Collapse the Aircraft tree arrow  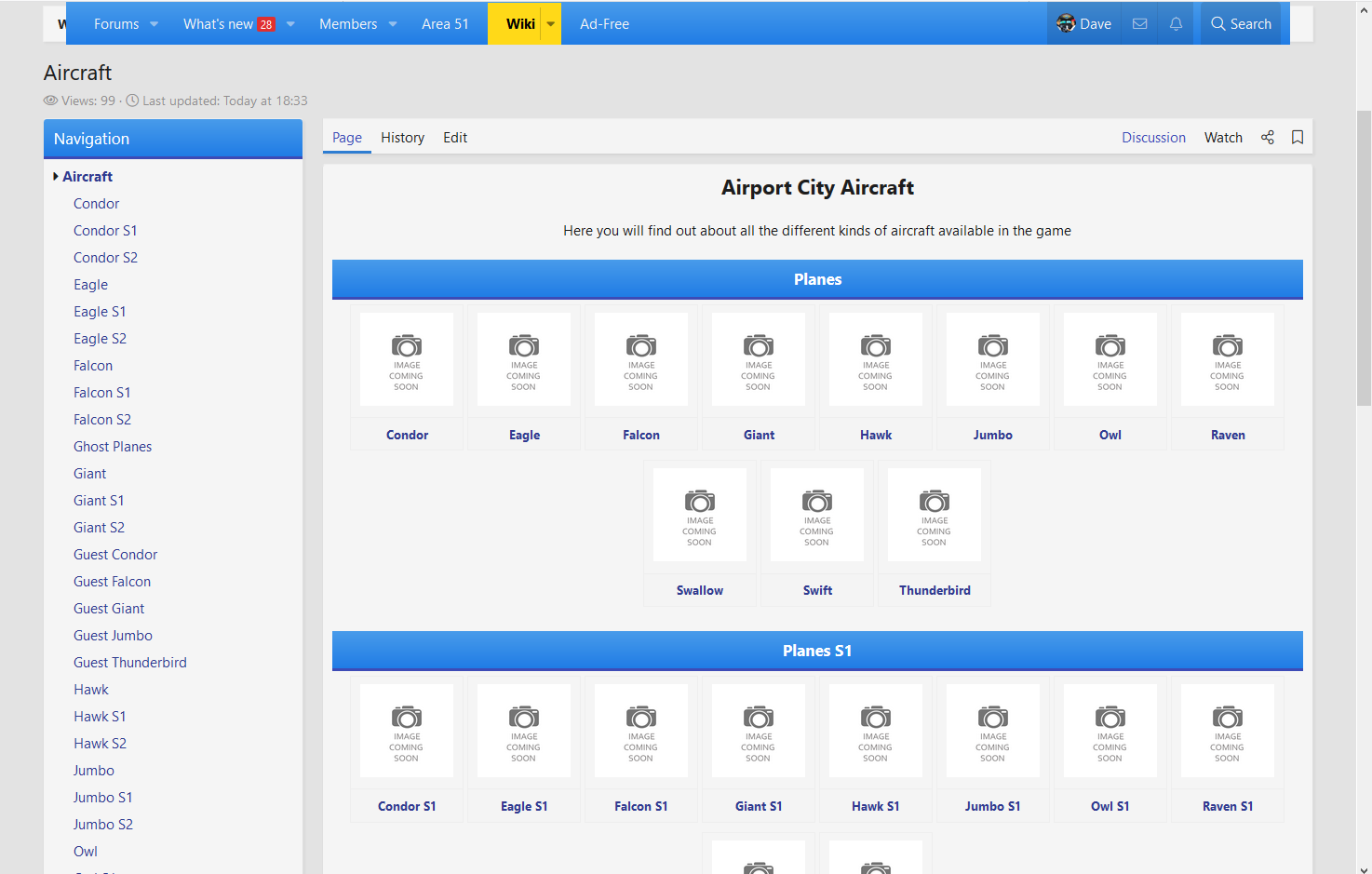click(x=56, y=176)
